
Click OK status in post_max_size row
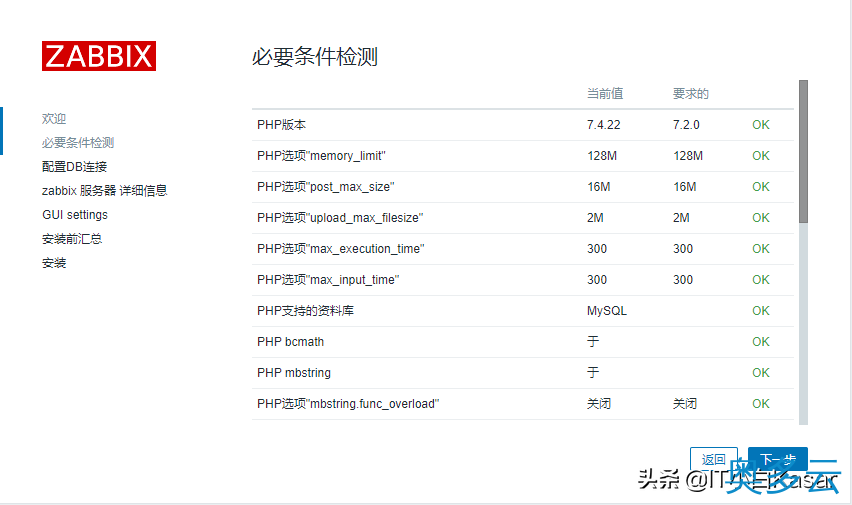(761, 186)
